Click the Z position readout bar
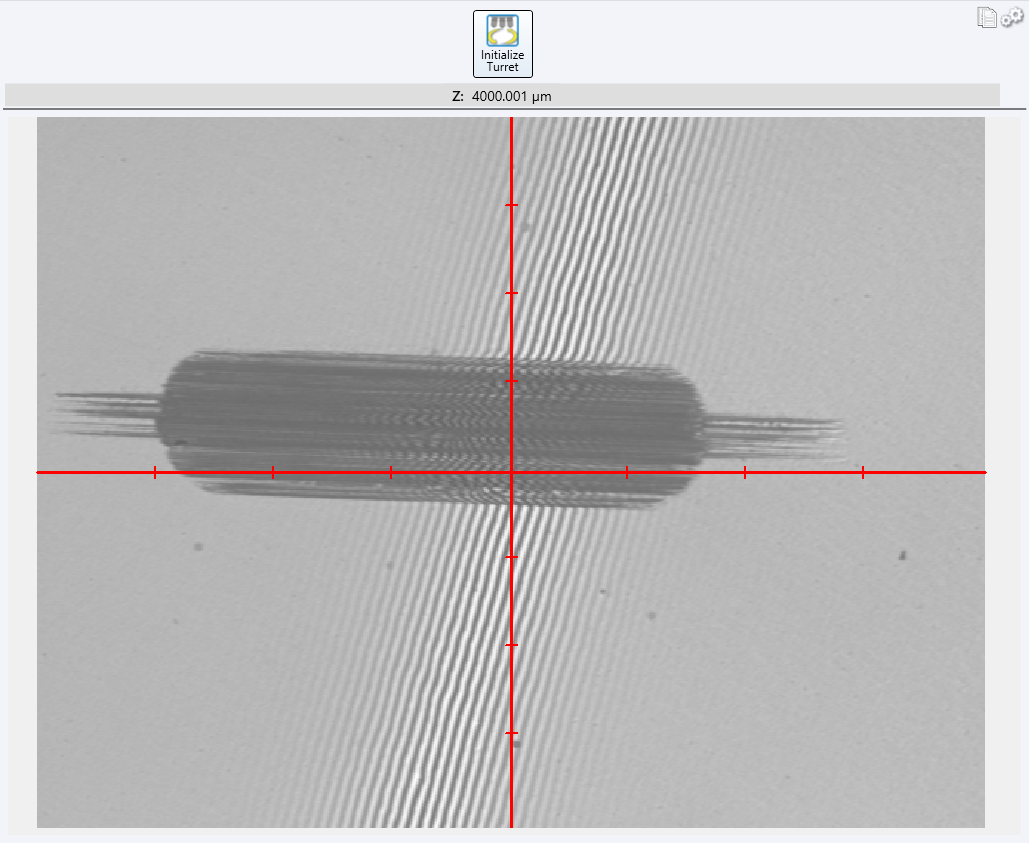This screenshot has width=1029, height=843. (x=502, y=96)
